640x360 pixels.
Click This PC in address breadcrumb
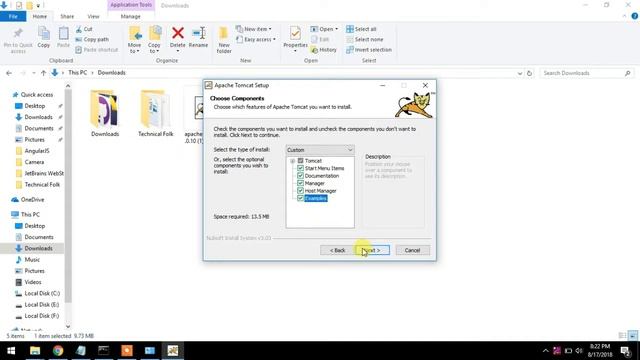(78, 73)
